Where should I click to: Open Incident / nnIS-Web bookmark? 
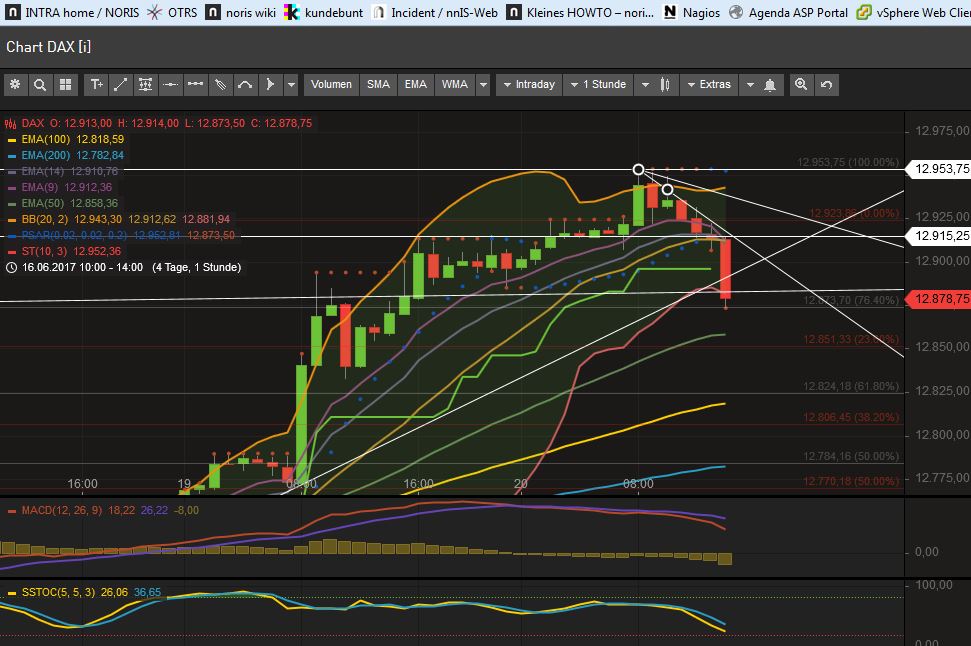point(435,12)
